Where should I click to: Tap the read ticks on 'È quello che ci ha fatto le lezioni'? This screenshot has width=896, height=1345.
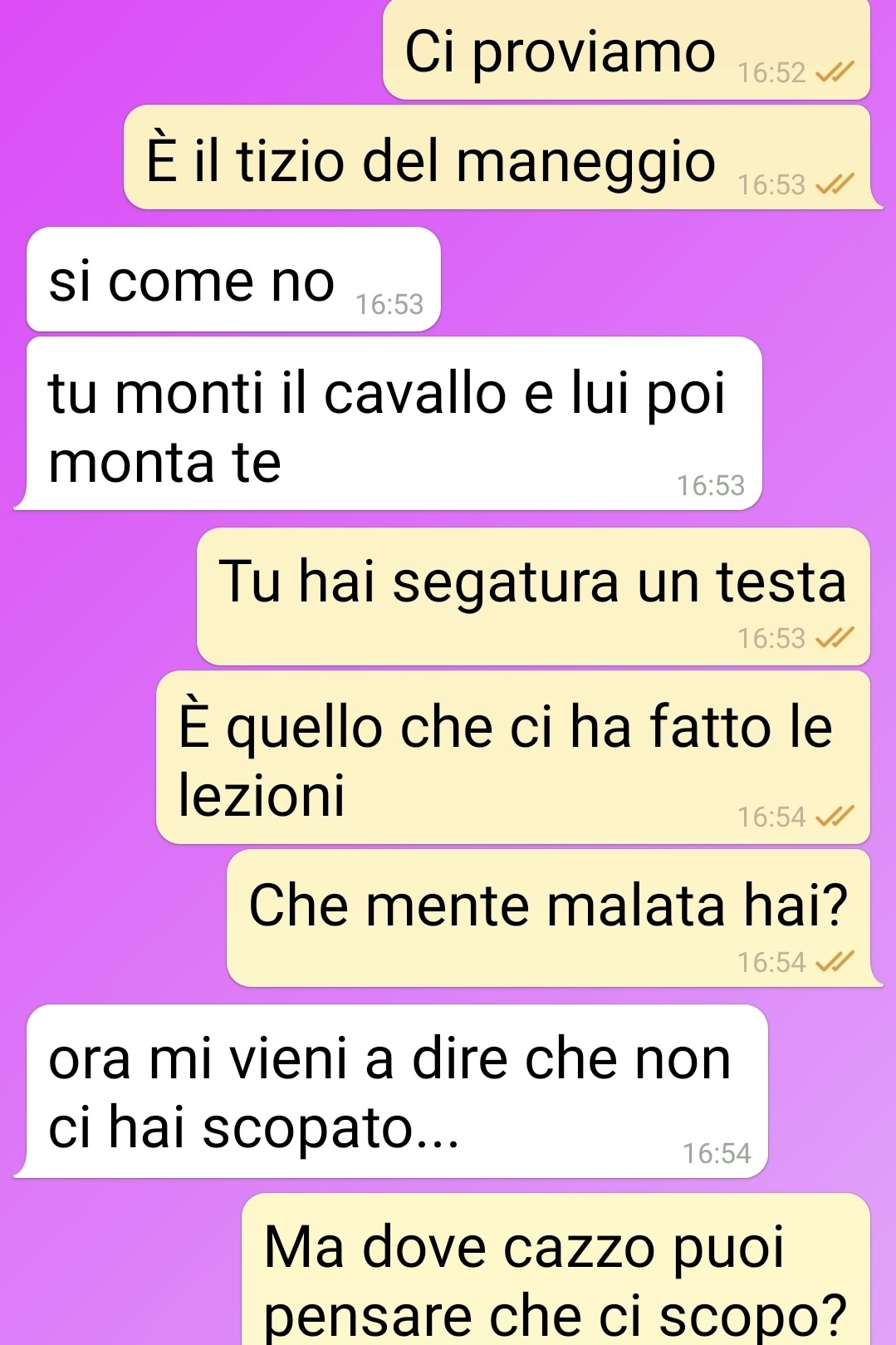835,817
